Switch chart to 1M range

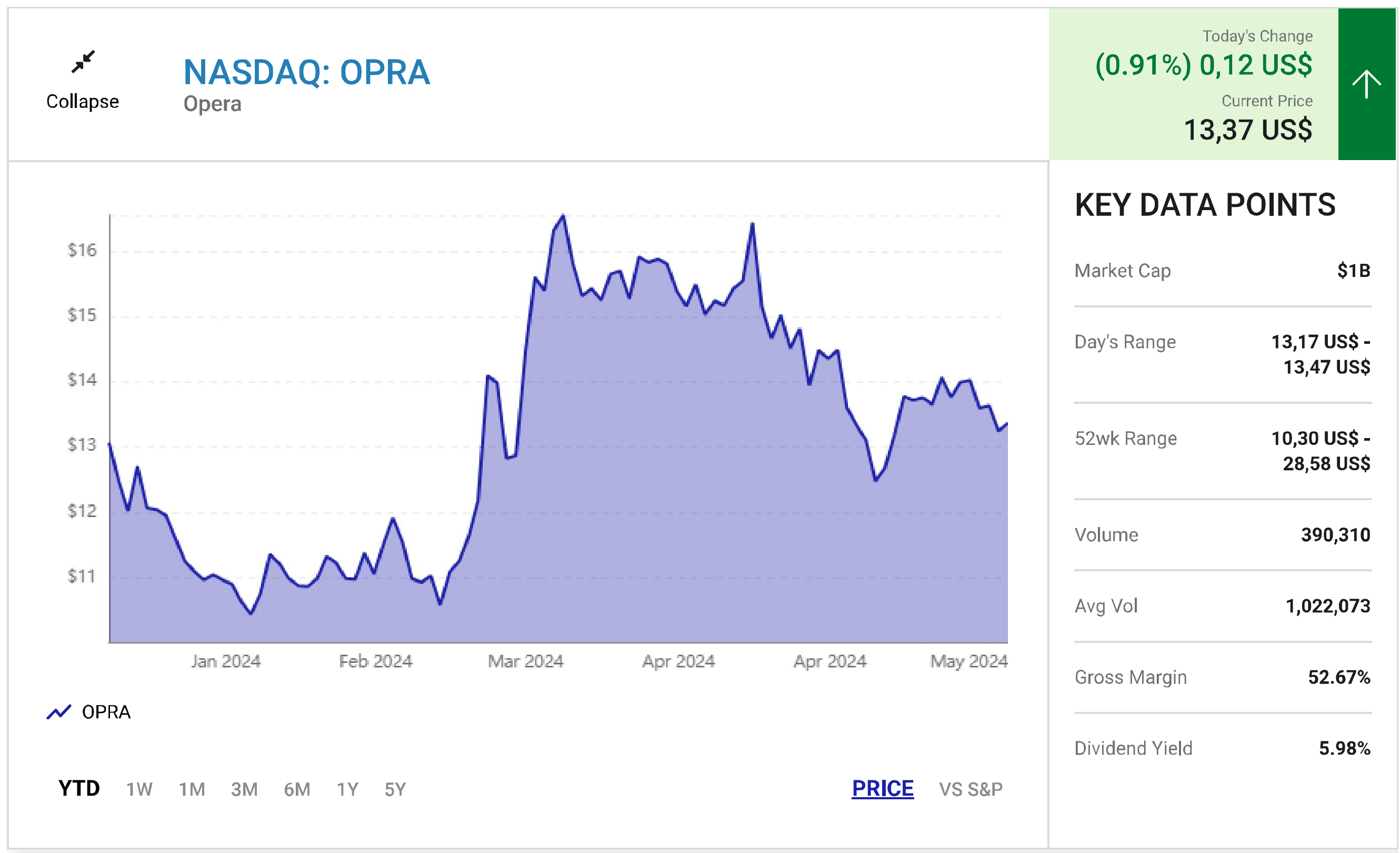[x=192, y=789]
